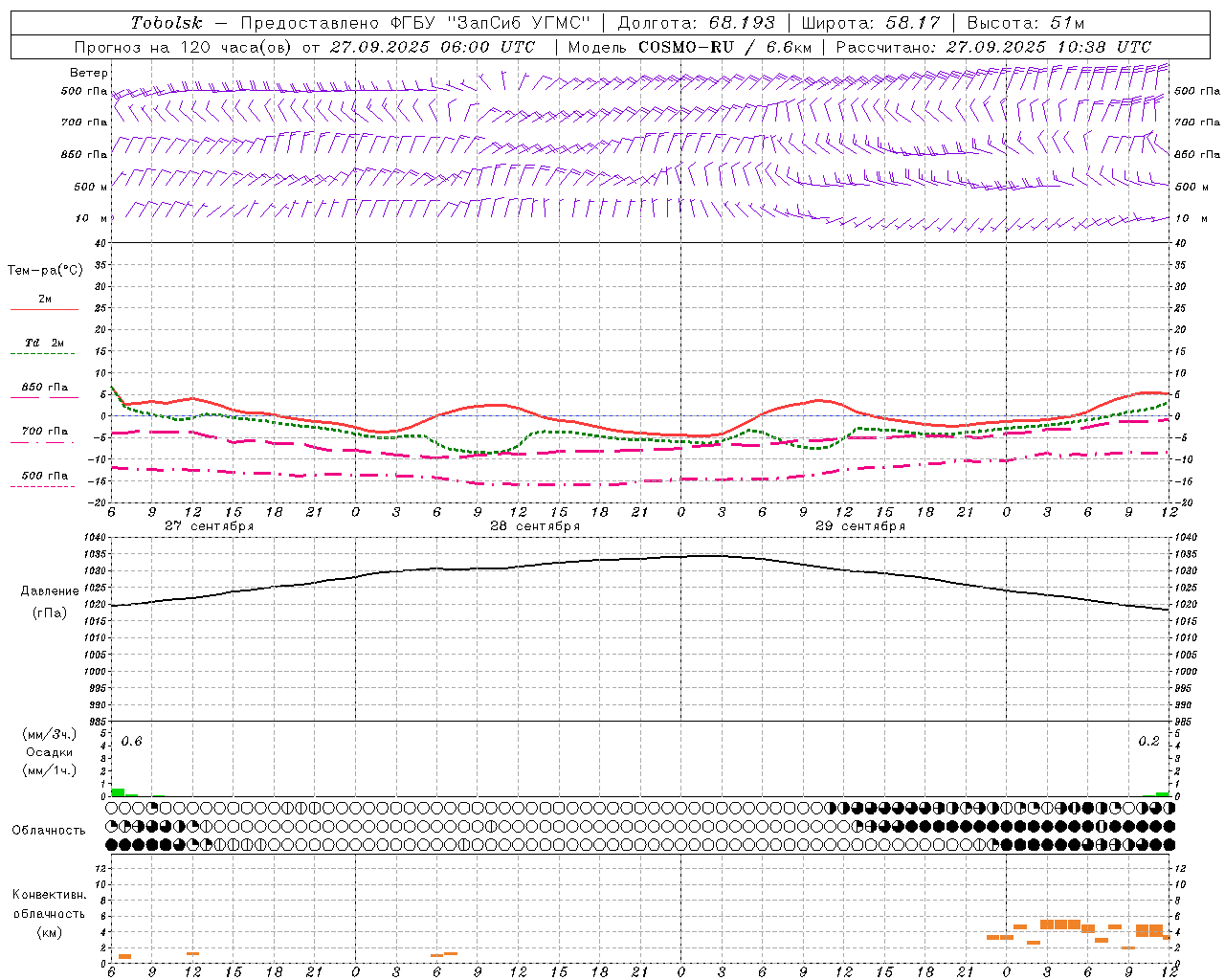Click the Облачность row label
Image resolution: width=1225 pixels, height=980 pixels.
point(49,831)
